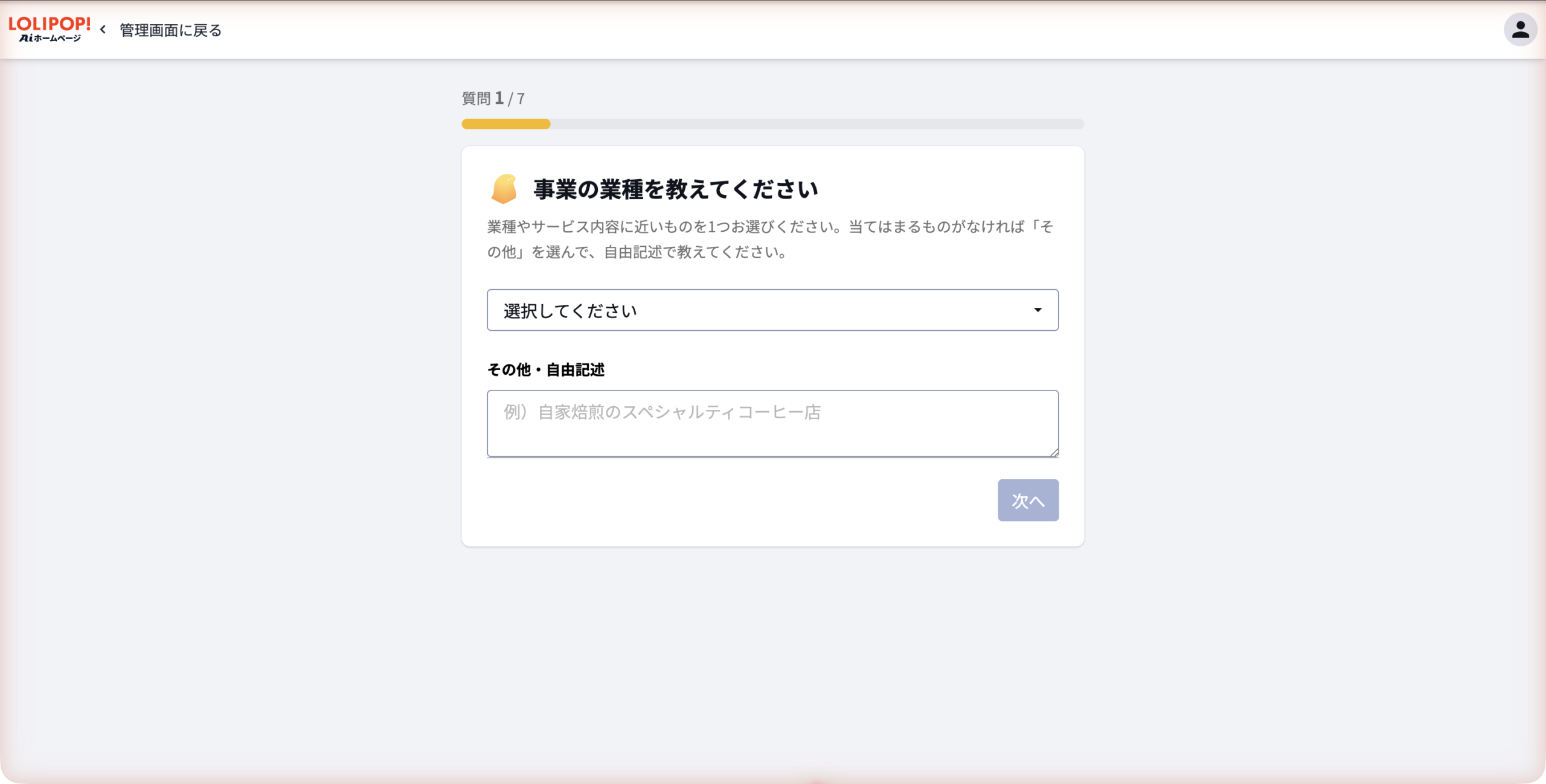Click the description text starting with 業種やサービス内容
The width and height of the screenshot is (1546, 784).
(x=770, y=239)
